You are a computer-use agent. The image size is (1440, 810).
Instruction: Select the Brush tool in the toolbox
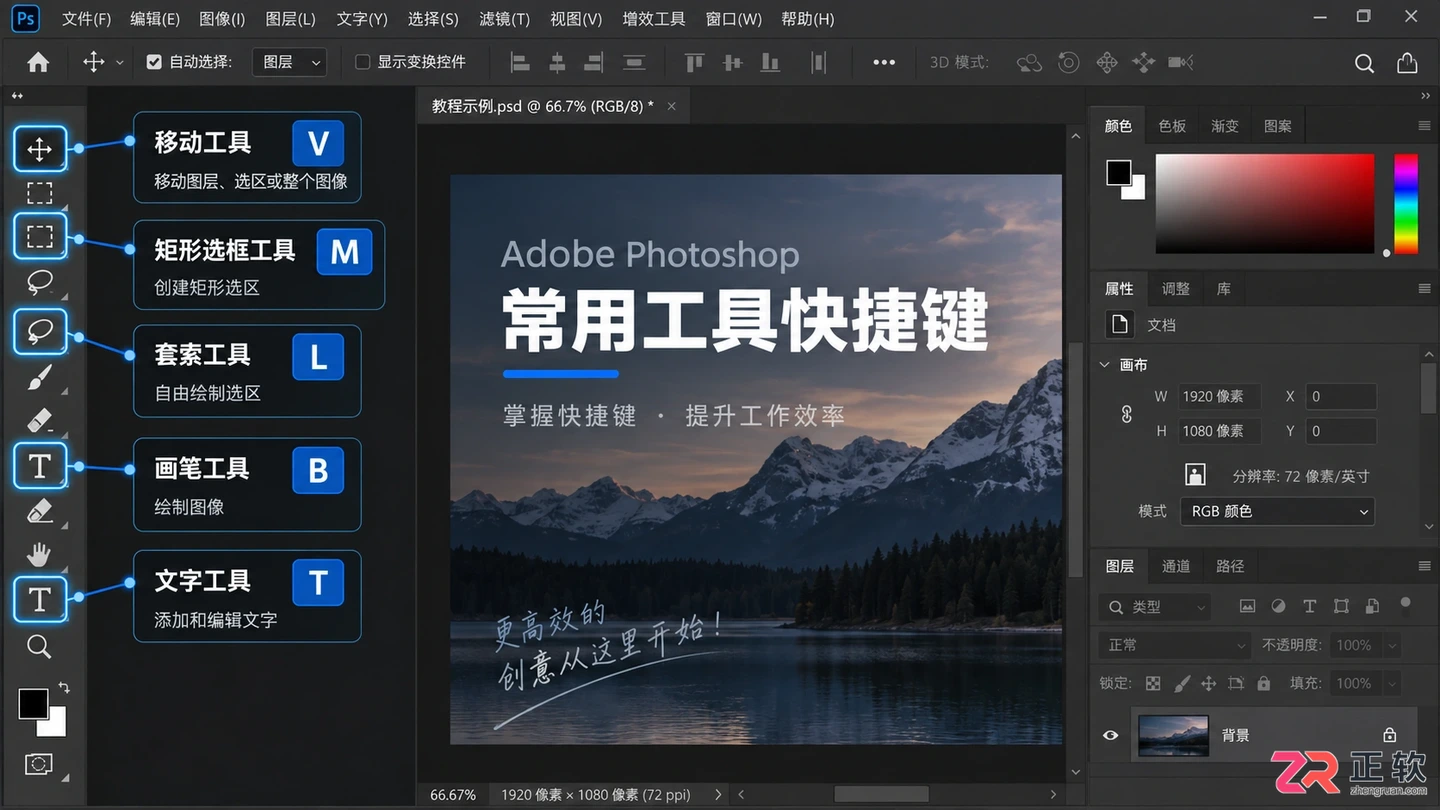pos(39,377)
